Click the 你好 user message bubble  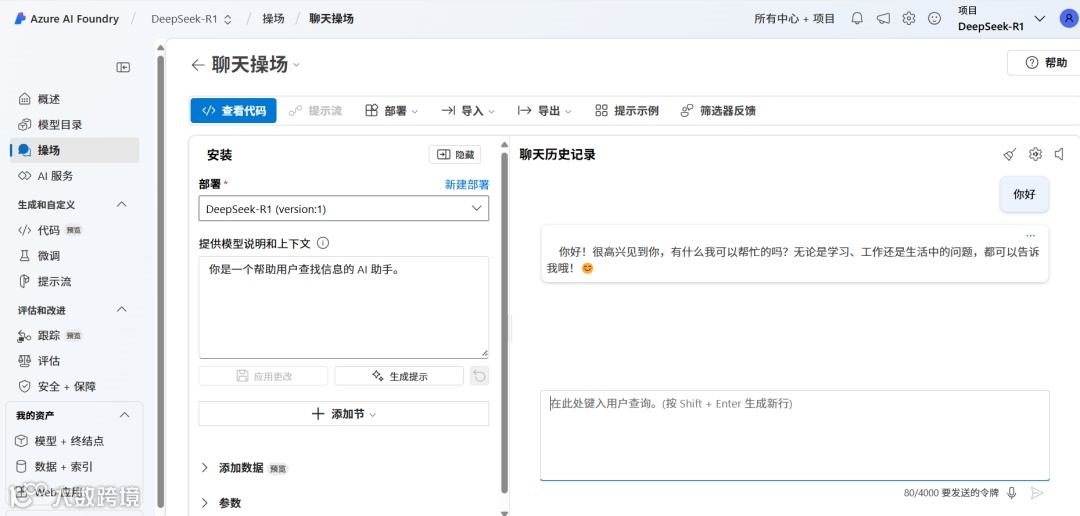pyautogui.click(x=1024, y=194)
